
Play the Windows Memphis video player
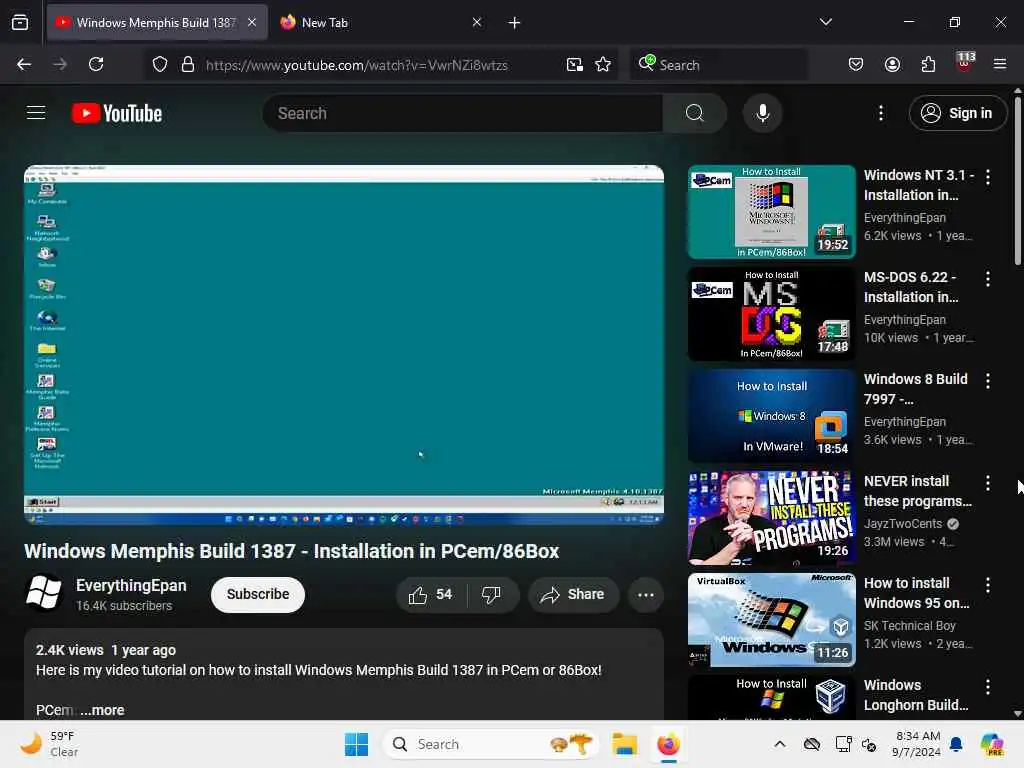pos(344,344)
